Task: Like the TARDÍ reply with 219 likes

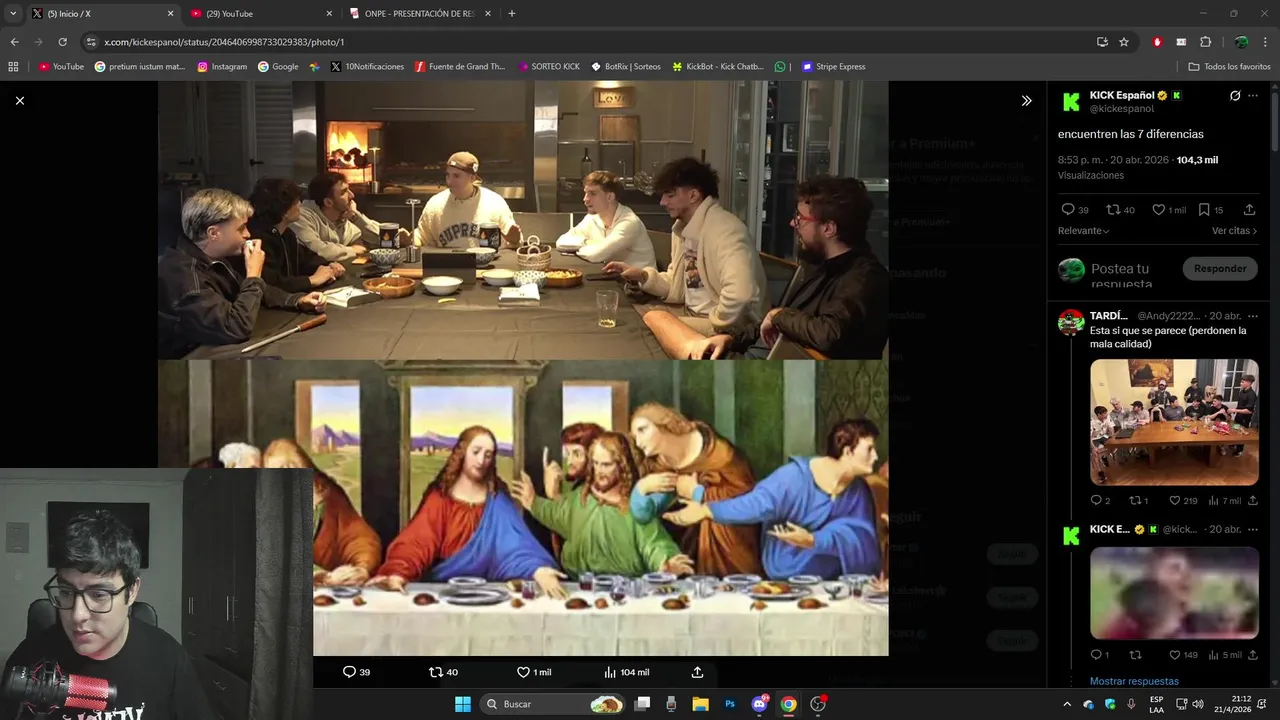Action: (1176, 500)
